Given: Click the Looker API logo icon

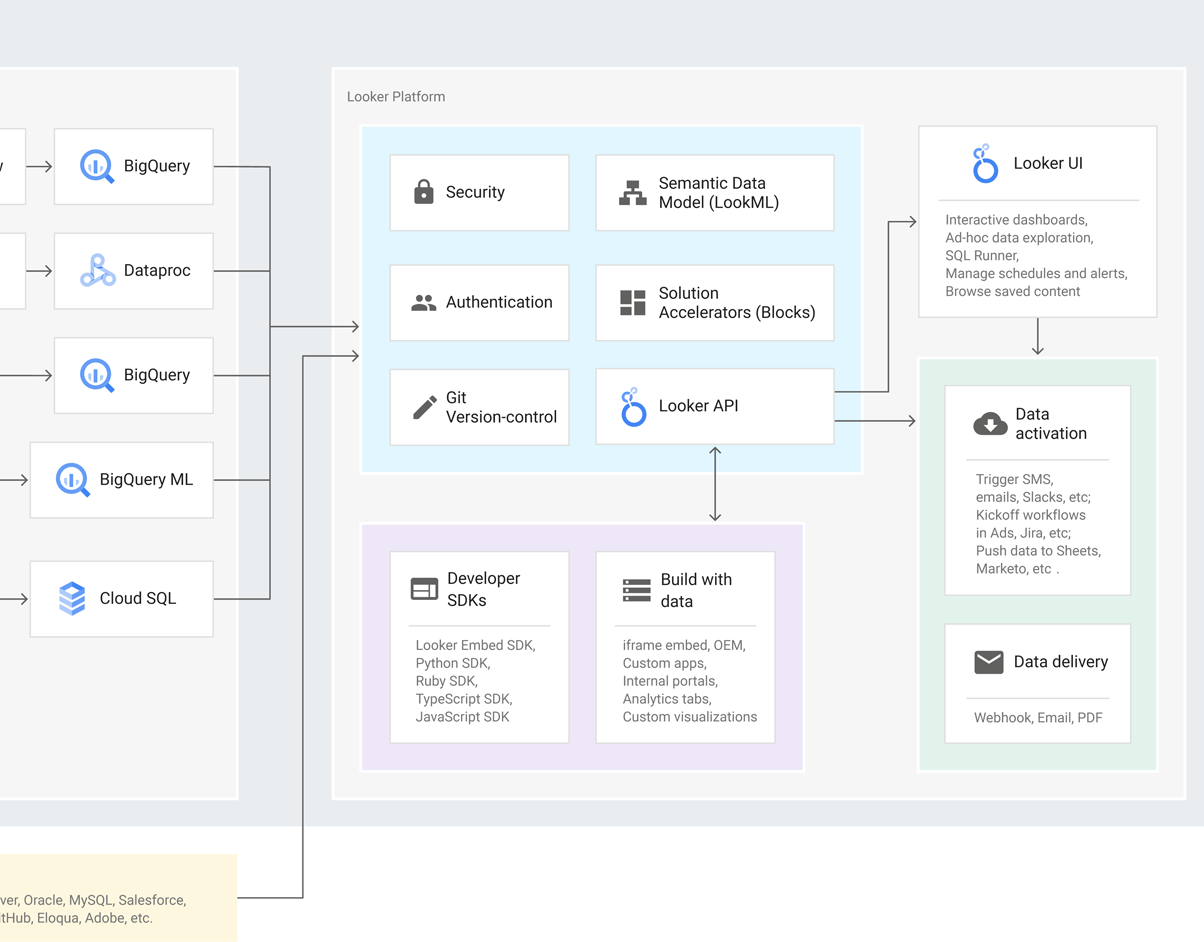Looking at the screenshot, I should (x=632, y=407).
